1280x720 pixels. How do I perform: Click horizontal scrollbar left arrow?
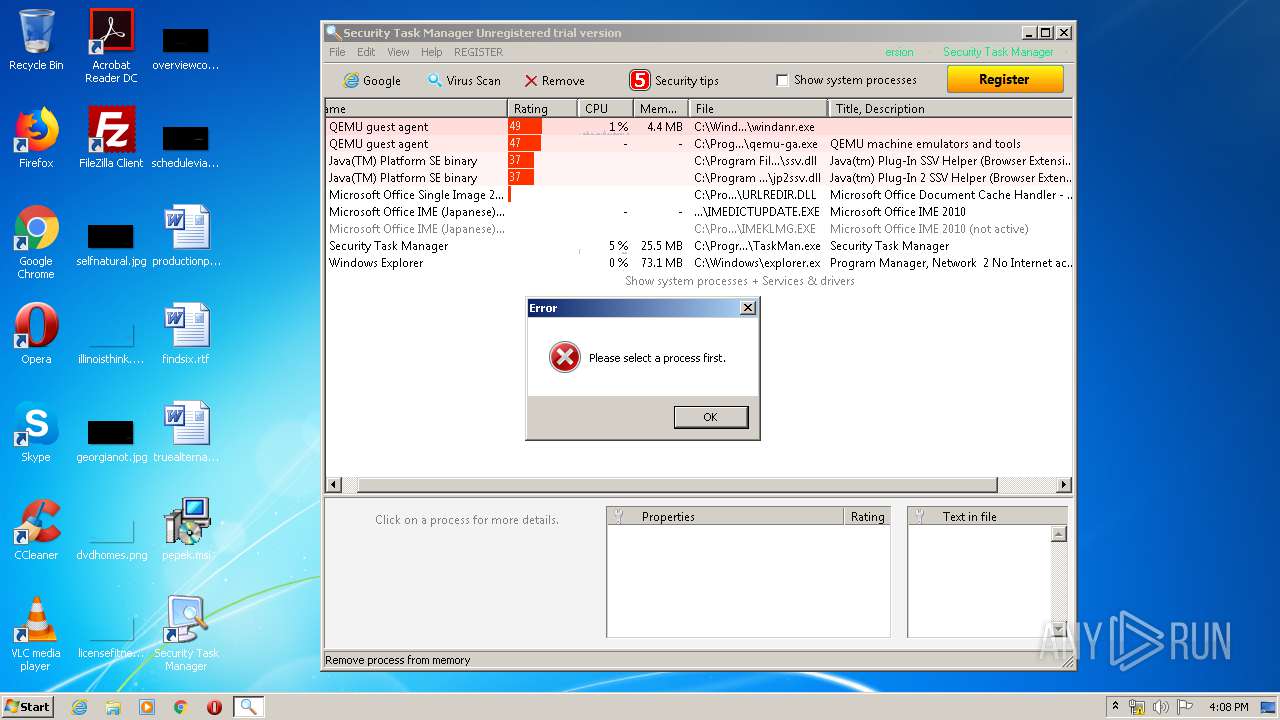pyautogui.click(x=334, y=485)
